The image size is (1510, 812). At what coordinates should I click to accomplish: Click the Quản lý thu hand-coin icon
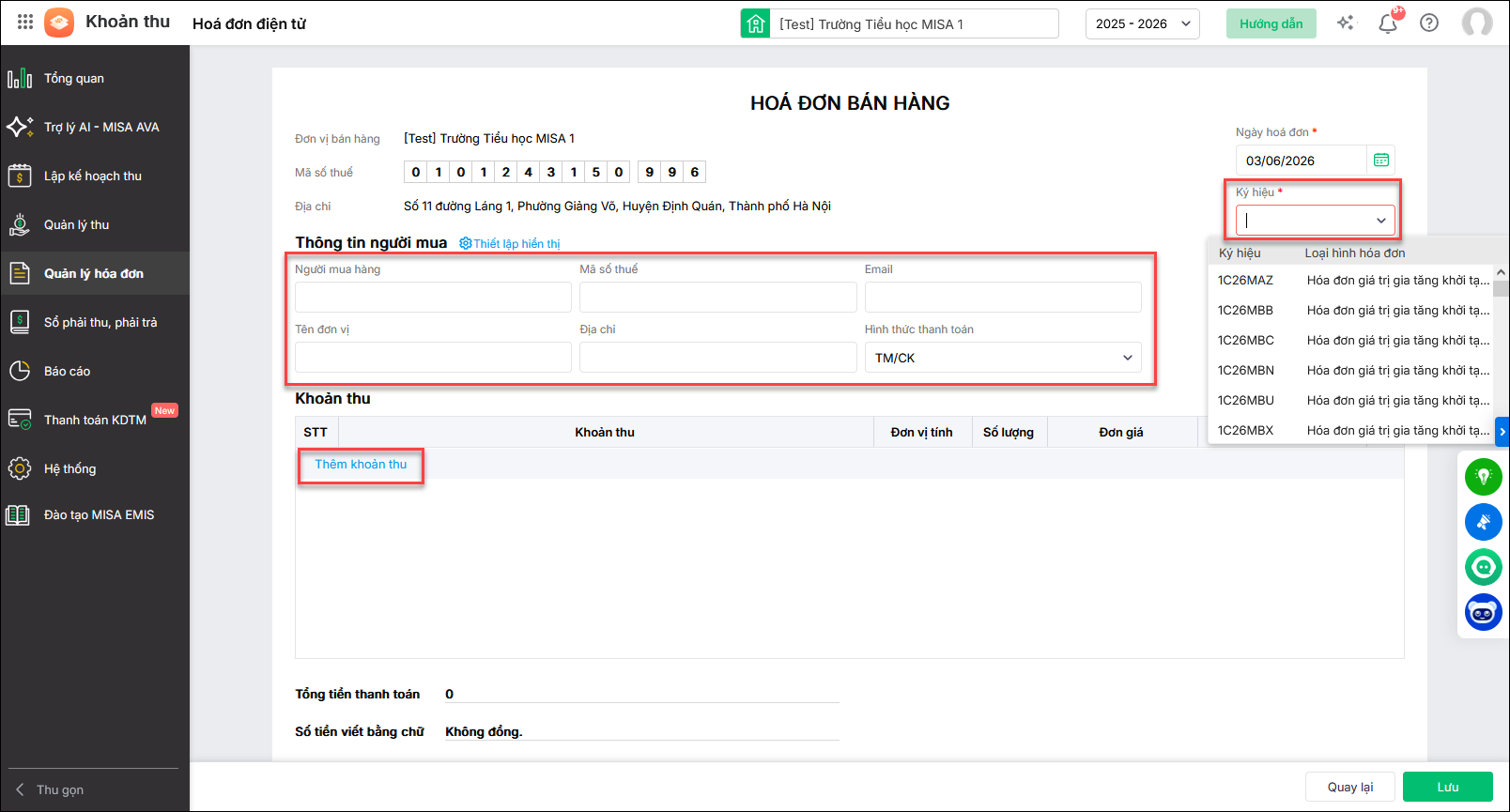(x=20, y=224)
